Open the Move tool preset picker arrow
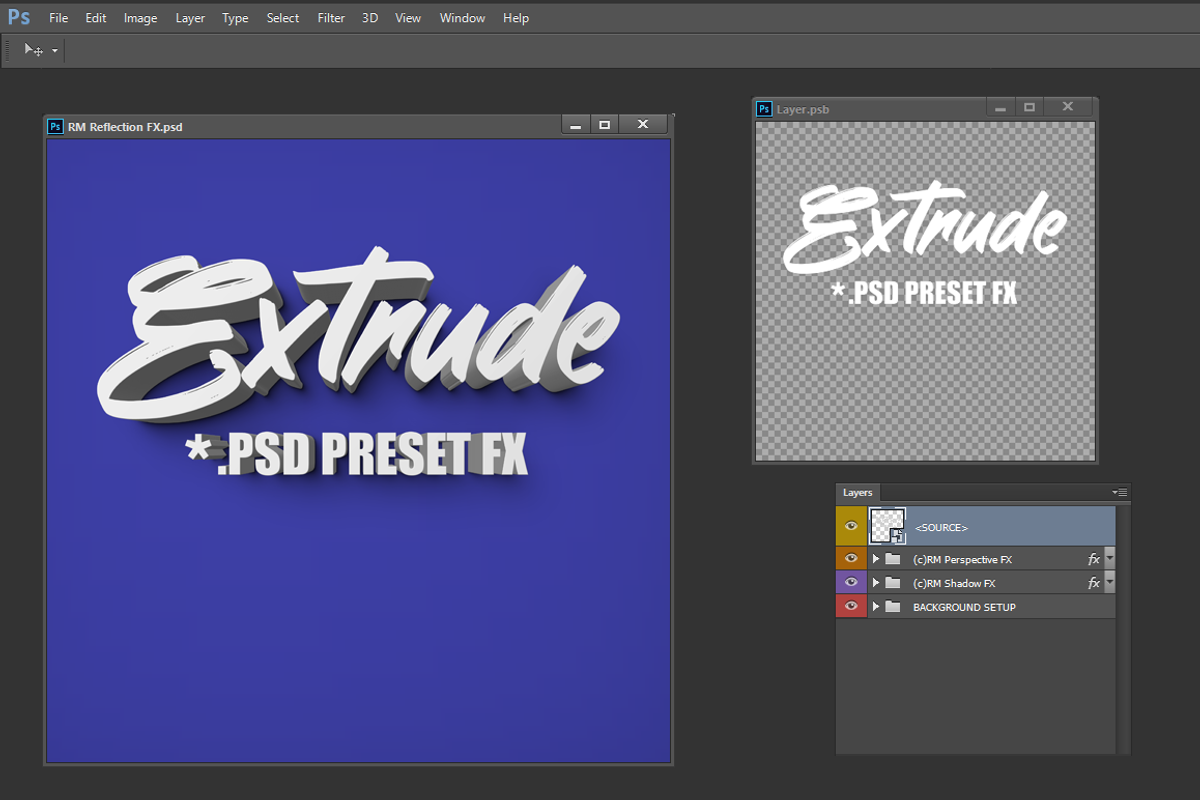1200x800 pixels. click(x=55, y=50)
